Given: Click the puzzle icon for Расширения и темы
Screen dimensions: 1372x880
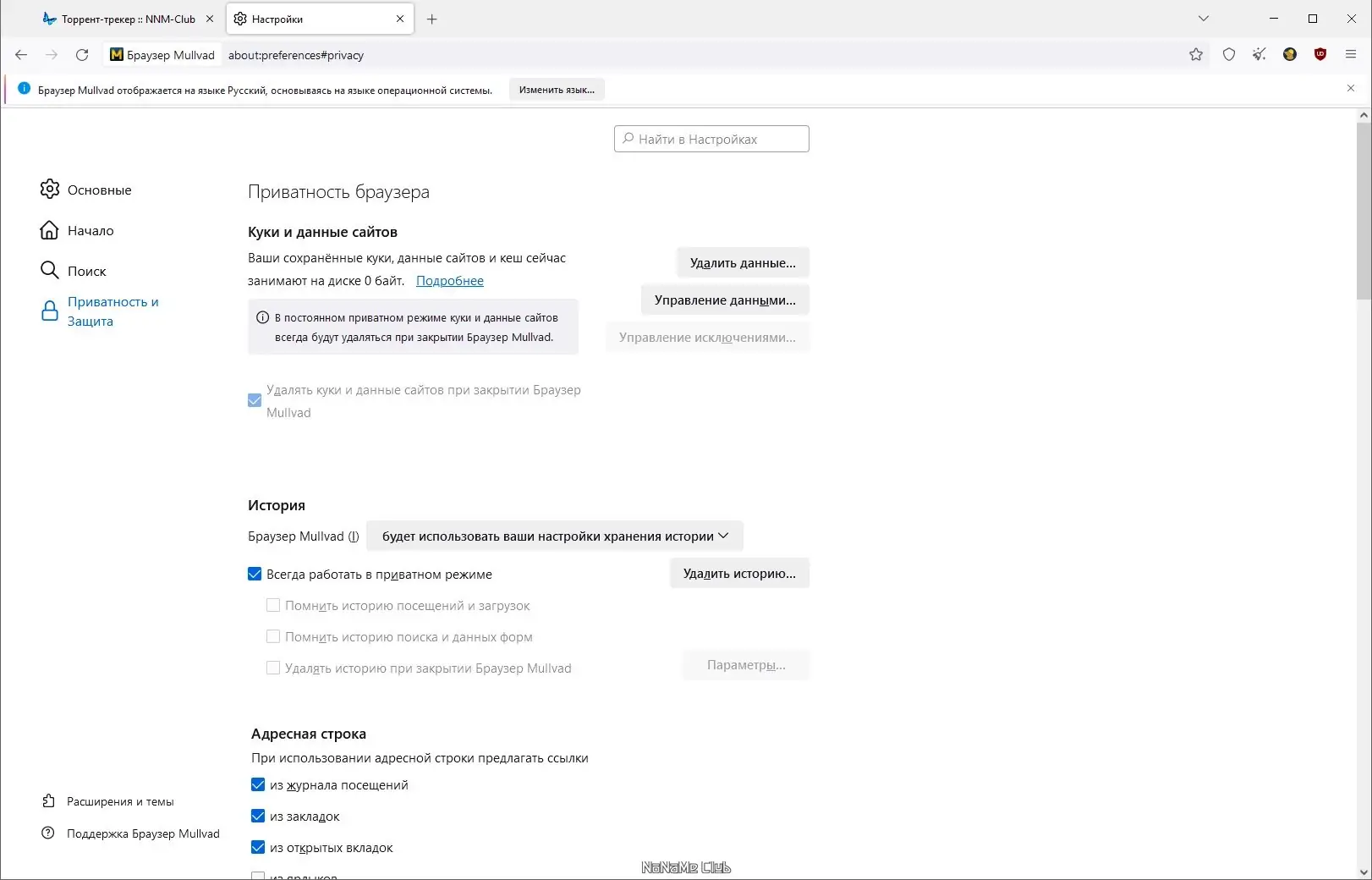Looking at the screenshot, I should tap(48, 800).
